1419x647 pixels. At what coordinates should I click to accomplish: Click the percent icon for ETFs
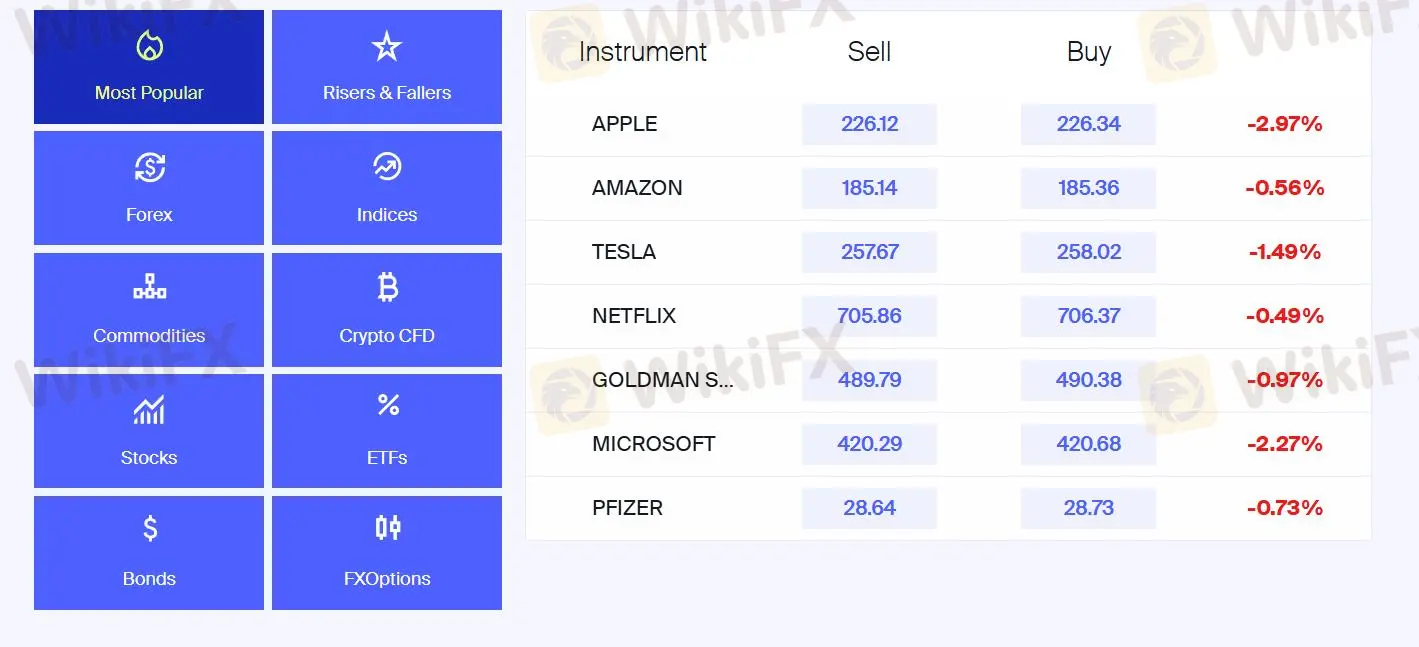click(387, 405)
